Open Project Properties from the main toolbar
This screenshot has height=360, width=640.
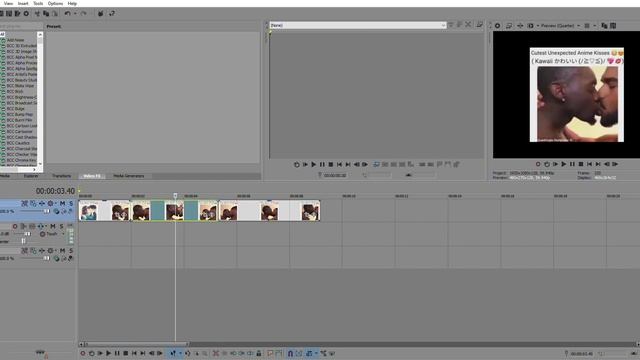pos(26,13)
